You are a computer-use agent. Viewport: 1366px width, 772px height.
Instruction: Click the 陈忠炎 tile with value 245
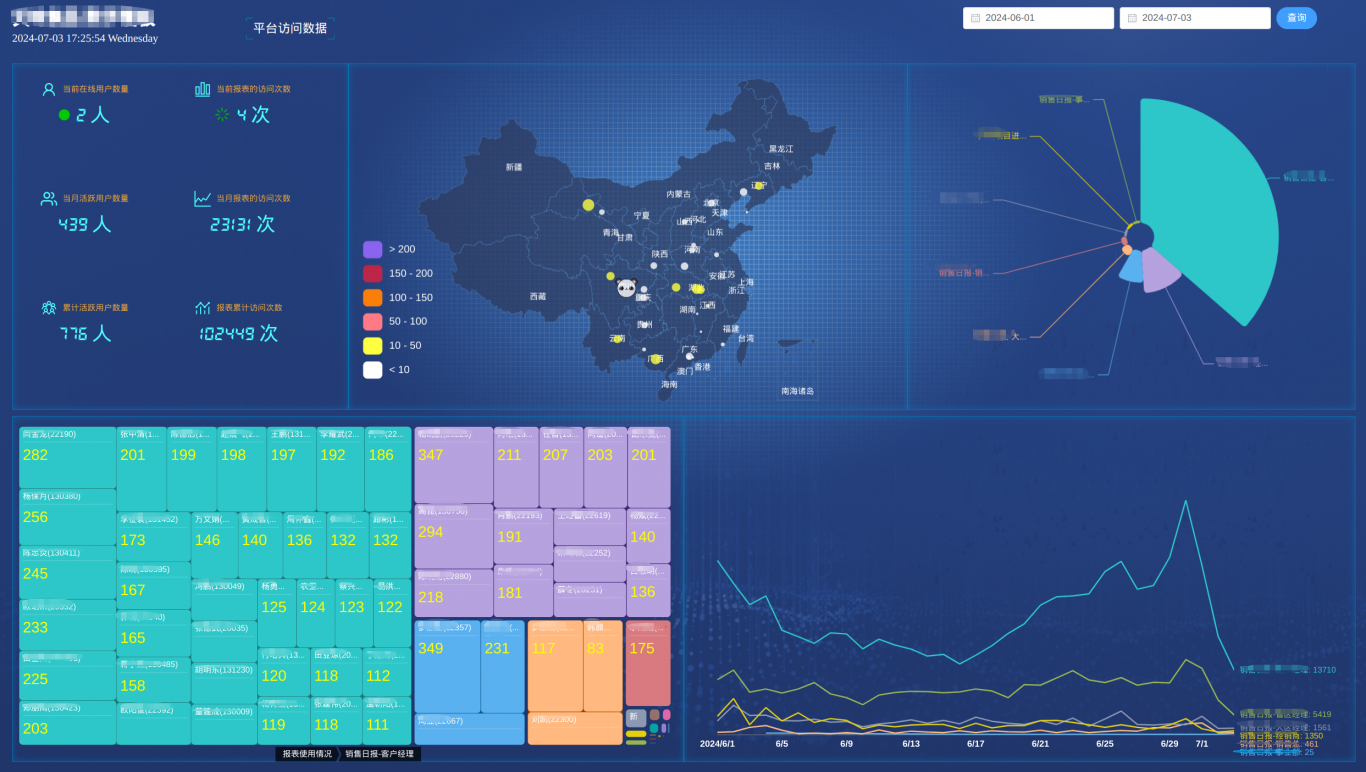(68, 572)
